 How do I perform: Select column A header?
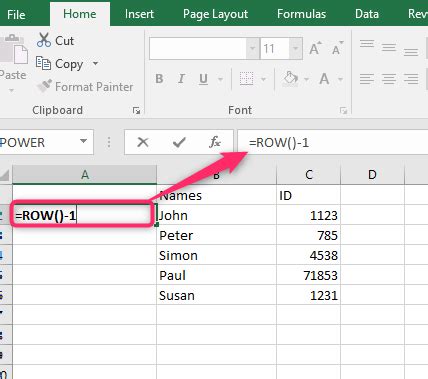point(85,174)
